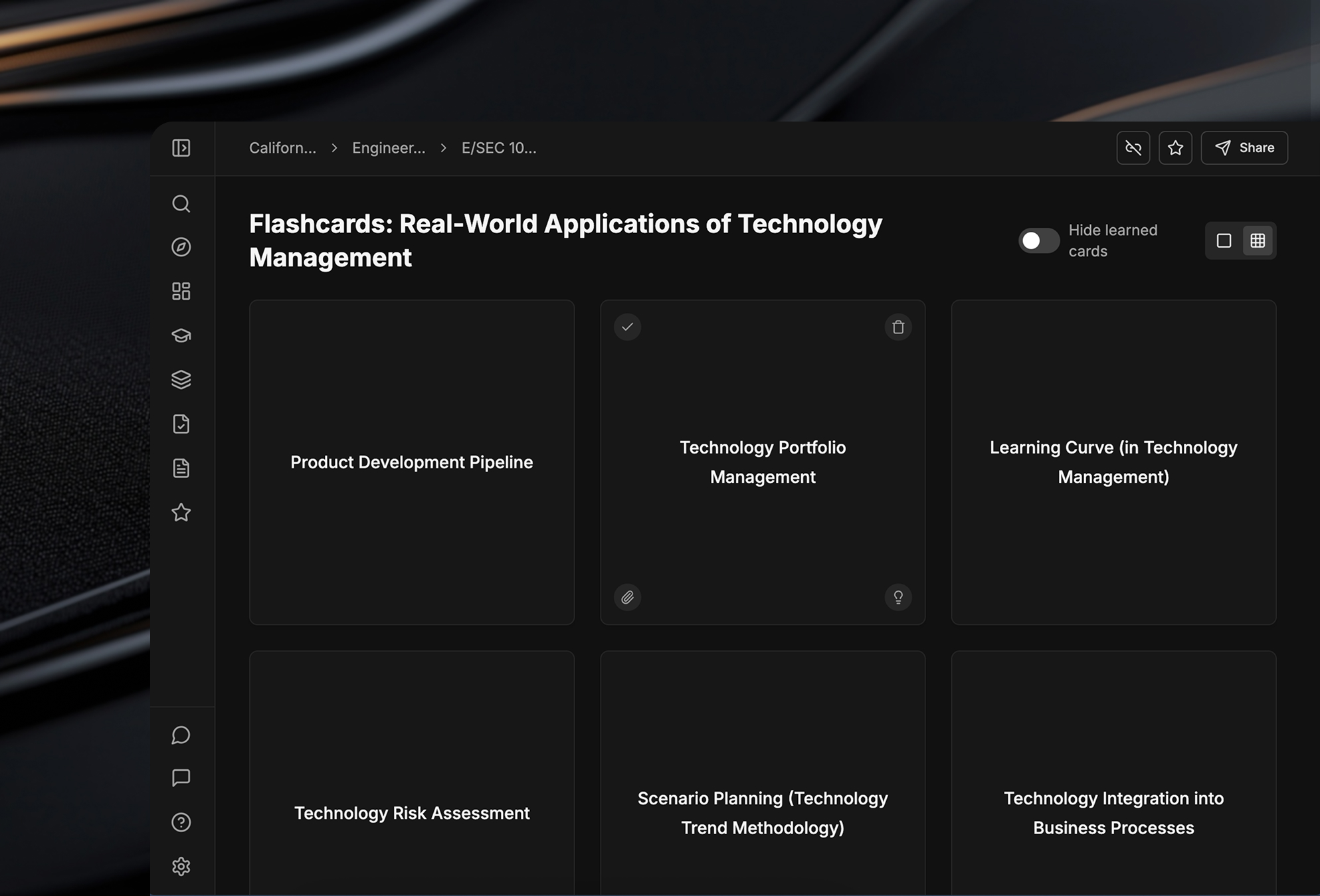Switch to single card view
This screenshot has width=1320, height=896.
[x=1224, y=240]
